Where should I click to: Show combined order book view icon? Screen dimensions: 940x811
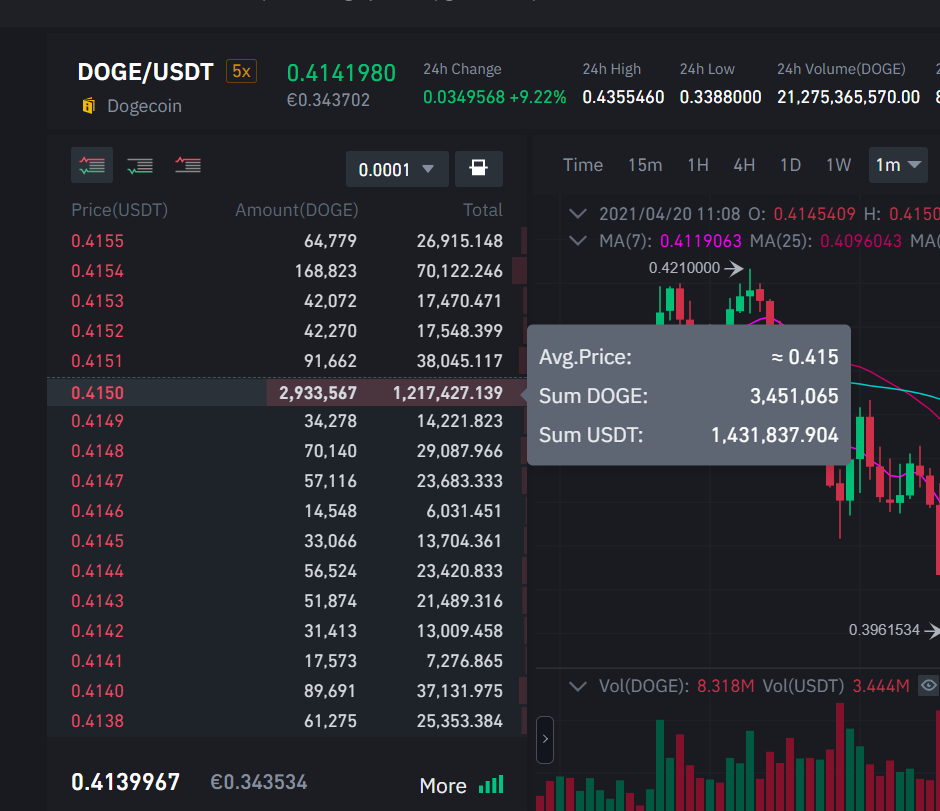point(92,165)
